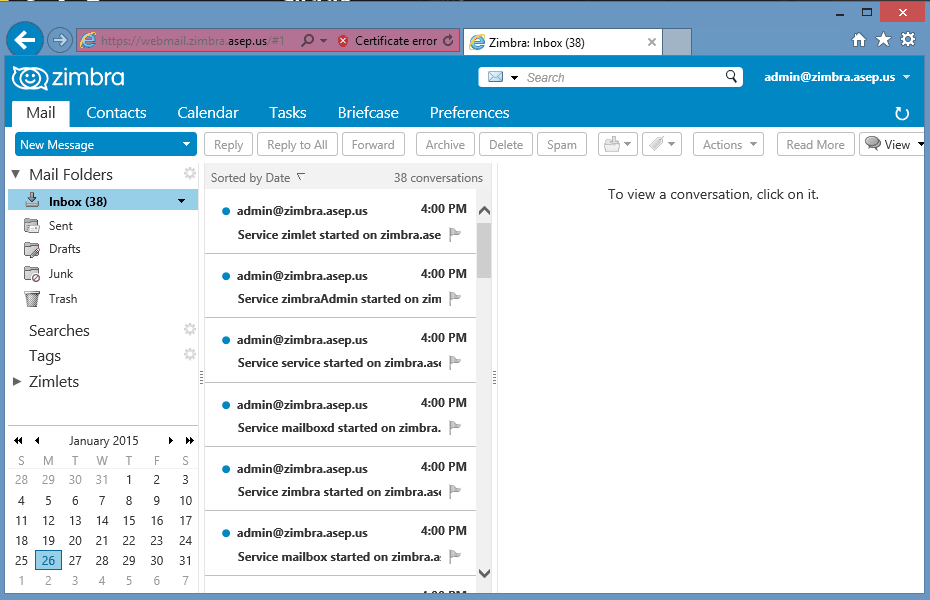Image resolution: width=930 pixels, height=600 pixels.
Task: Flag the 'Service zimlet started' message
Action: 455,235
